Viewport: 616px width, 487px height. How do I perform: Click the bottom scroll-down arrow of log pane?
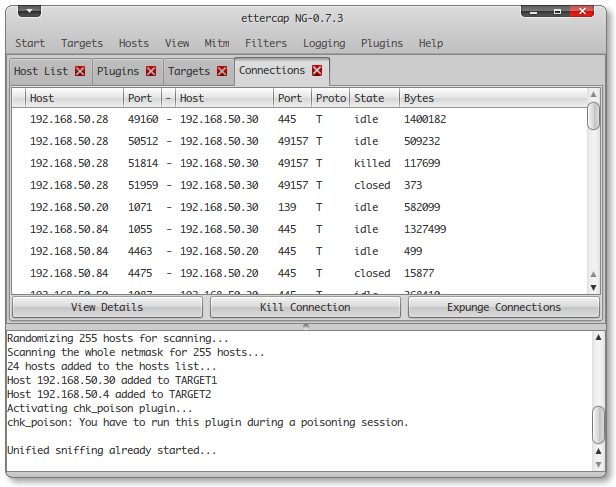(x=598, y=465)
